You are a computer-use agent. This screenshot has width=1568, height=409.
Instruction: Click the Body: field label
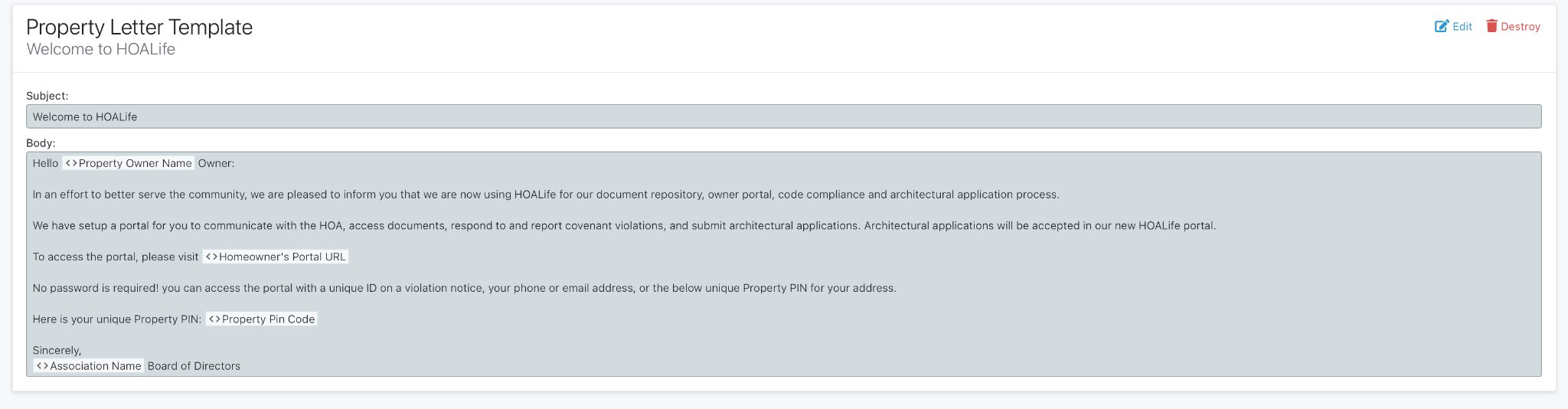click(x=41, y=142)
